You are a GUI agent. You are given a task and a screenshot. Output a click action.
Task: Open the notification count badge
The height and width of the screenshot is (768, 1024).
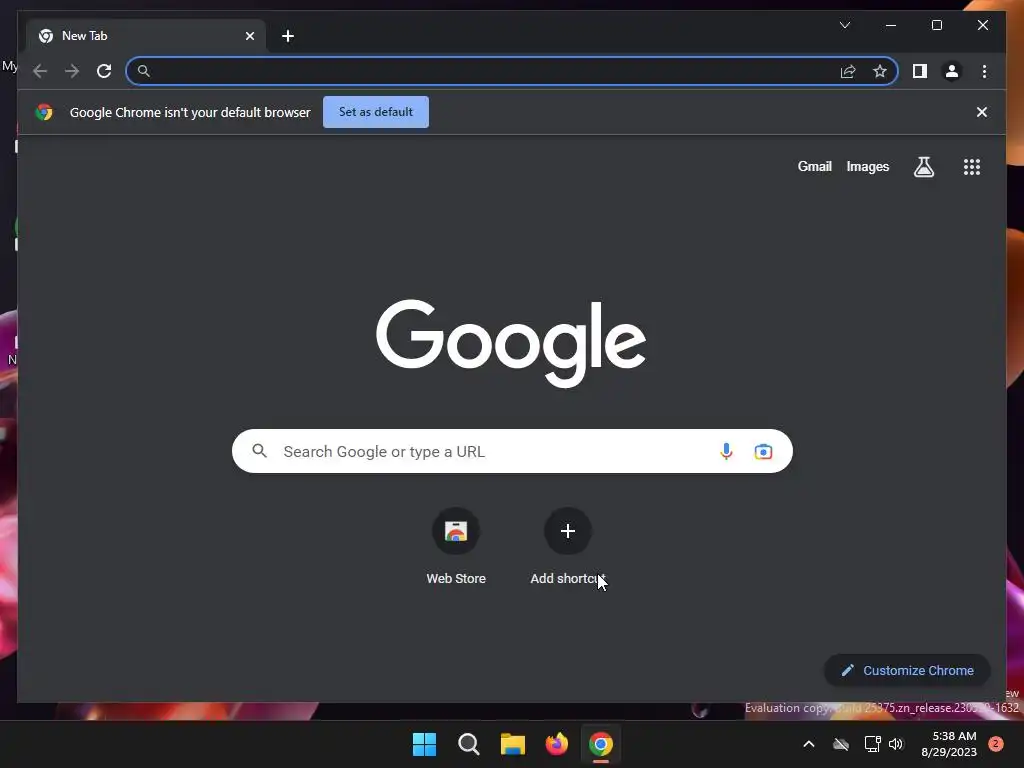click(996, 744)
